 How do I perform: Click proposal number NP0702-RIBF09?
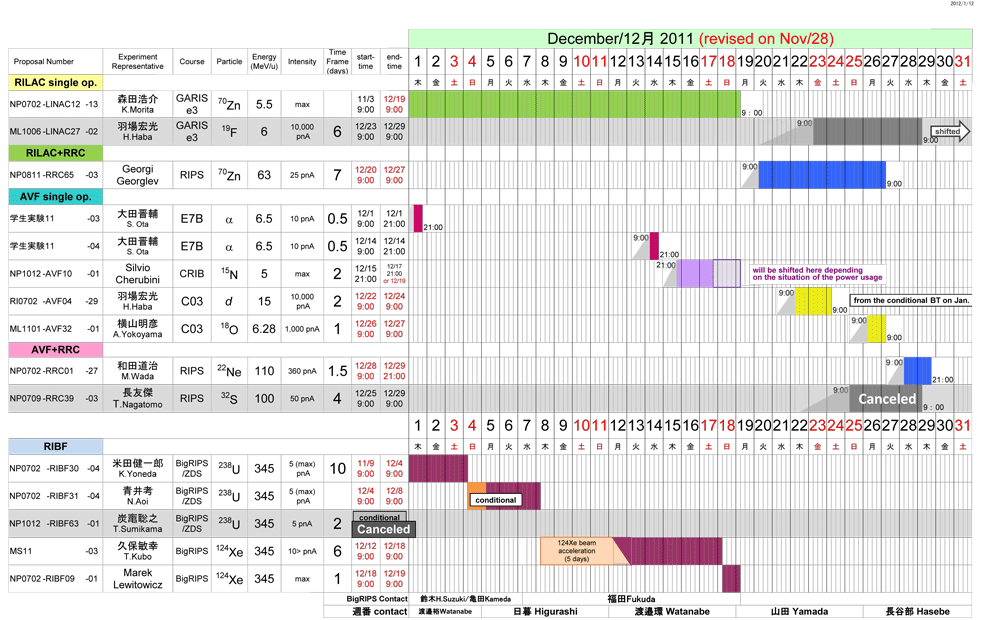(x=54, y=579)
